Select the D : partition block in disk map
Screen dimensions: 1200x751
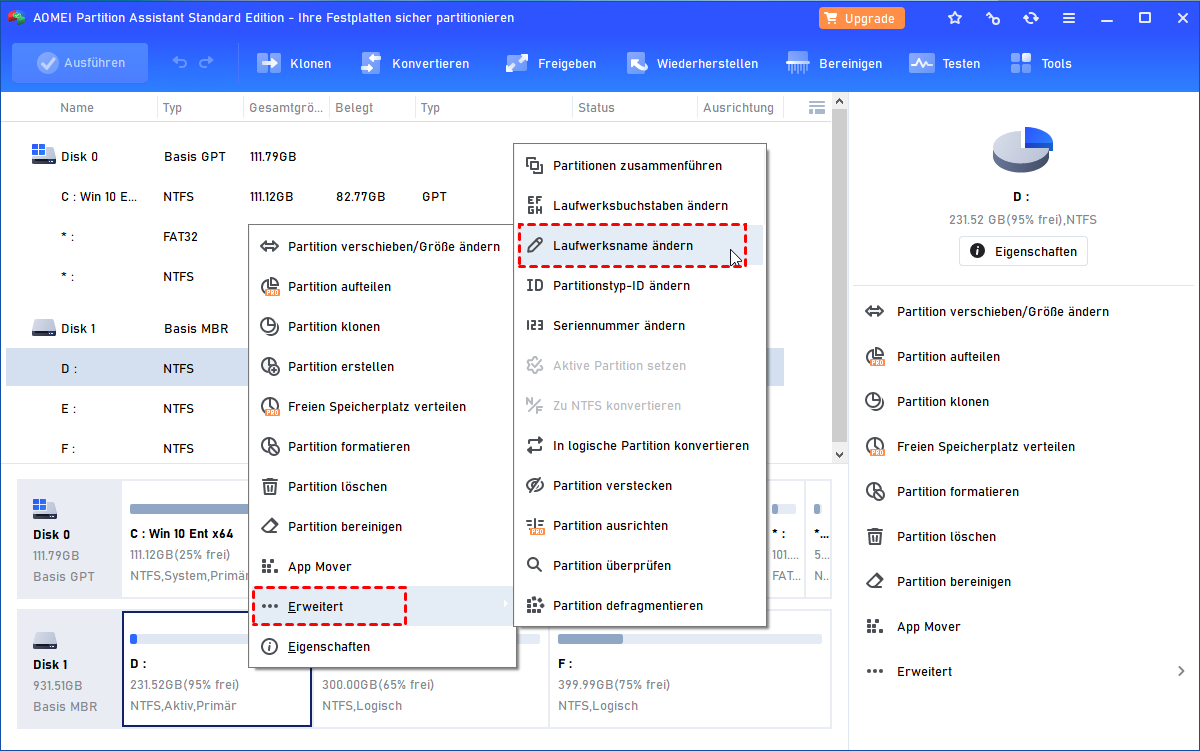[217, 668]
